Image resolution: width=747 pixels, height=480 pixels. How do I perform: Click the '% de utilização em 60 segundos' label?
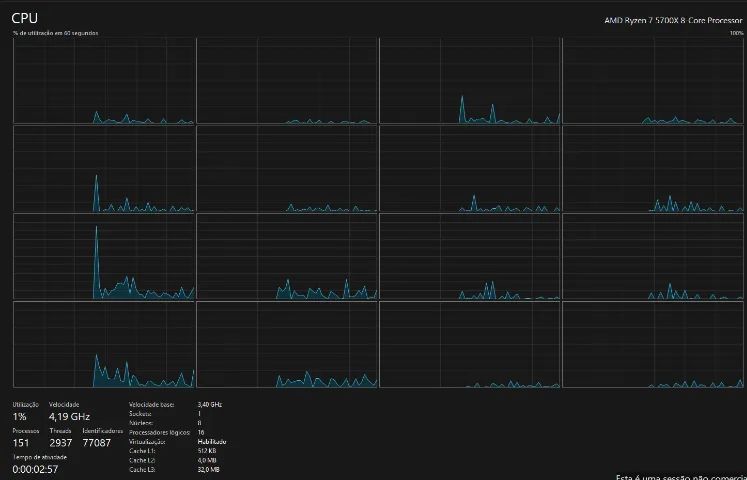56,33
